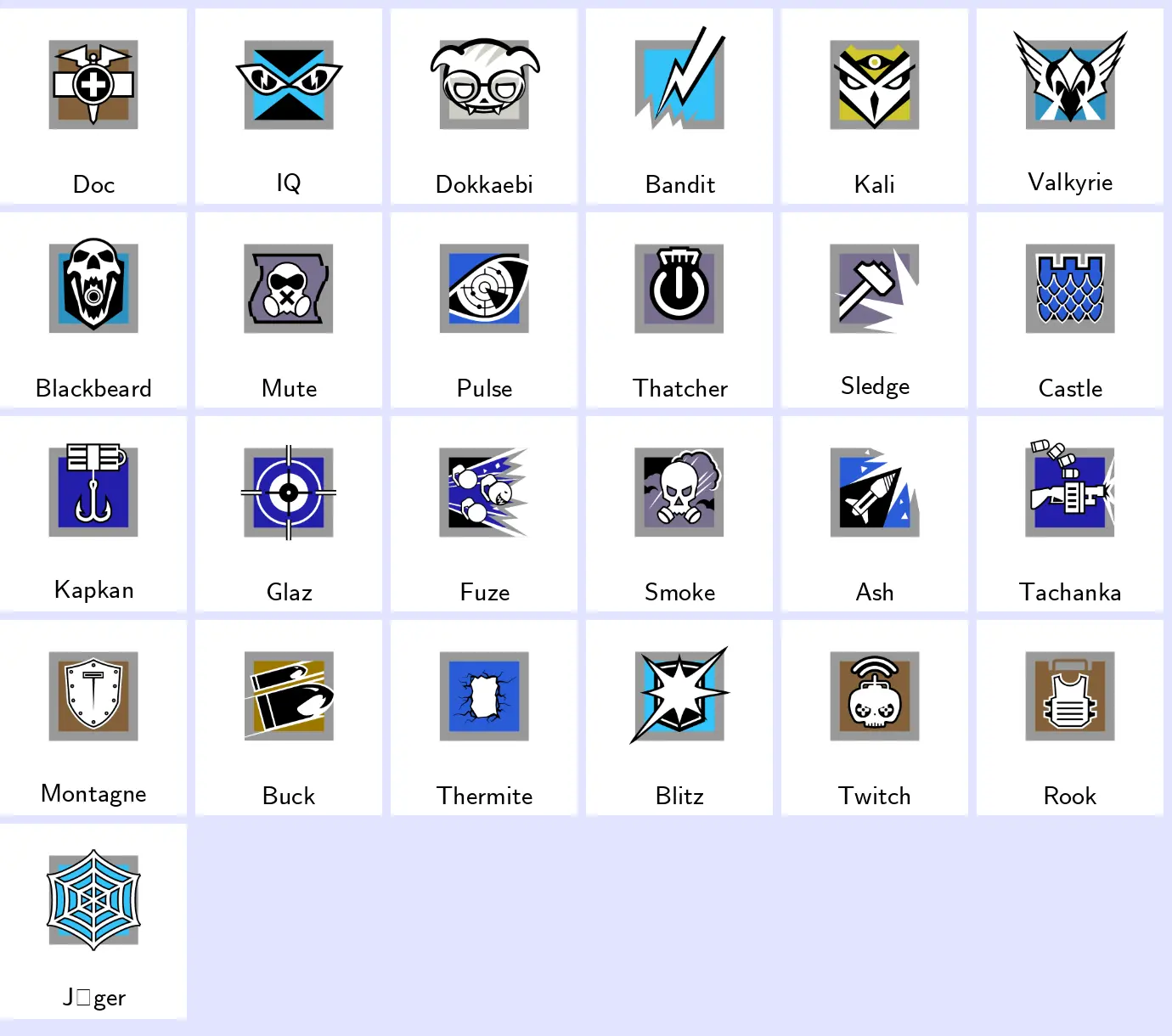Select the Glaz crosshair icon
This screenshot has height=1036, width=1172.
(289, 492)
